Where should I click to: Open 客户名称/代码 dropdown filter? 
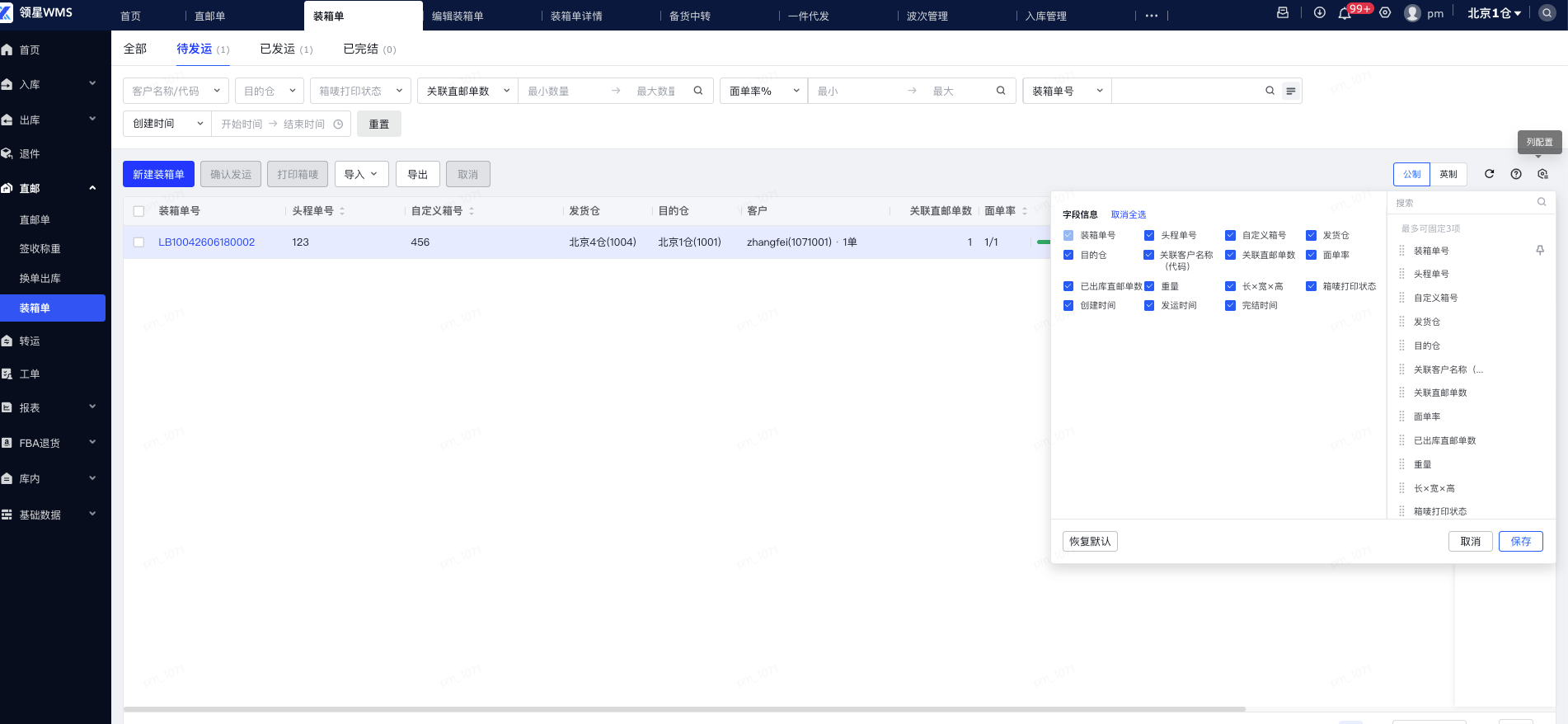pyautogui.click(x=176, y=91)
